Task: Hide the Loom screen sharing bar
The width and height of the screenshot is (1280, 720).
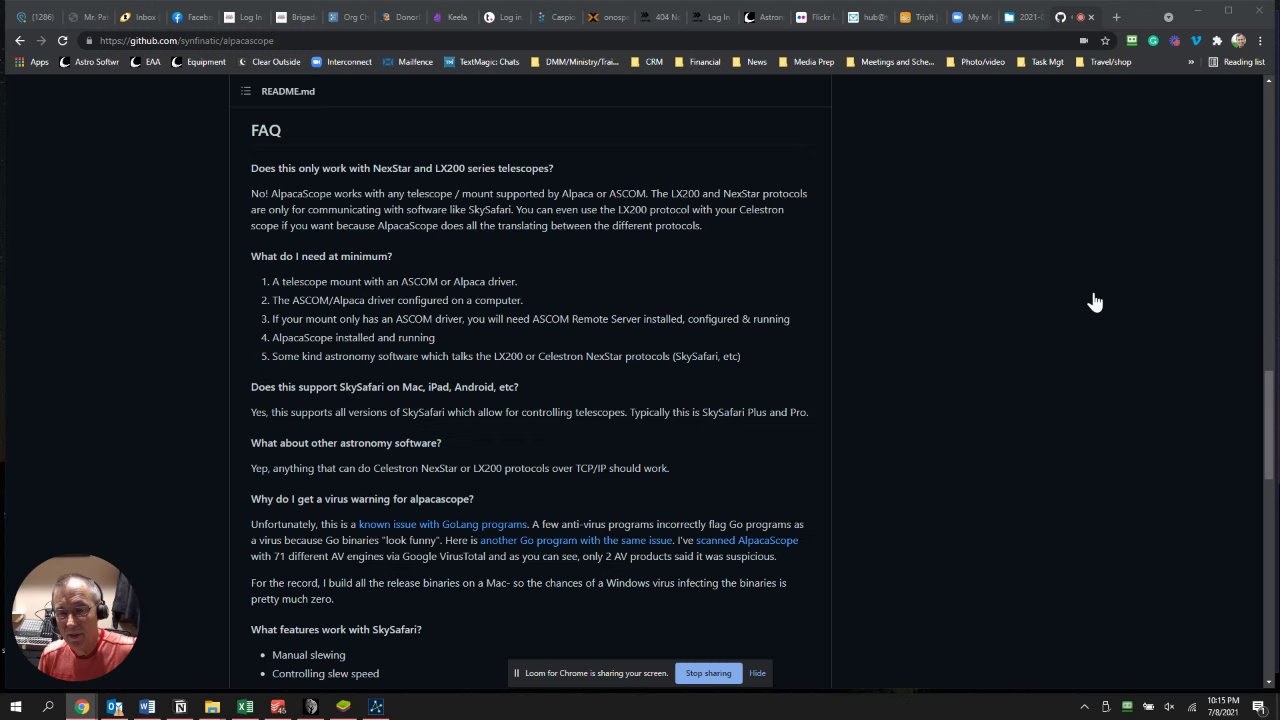Action: pyautogui.click(x=757, y=673)
